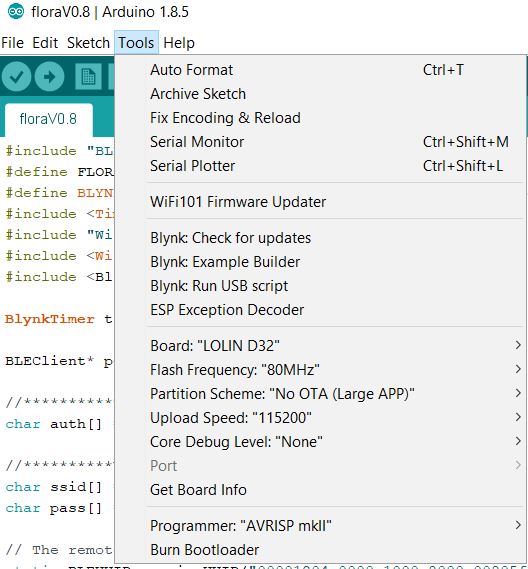This screenshot has width=528, height=569.
Task: Open the Serial Plotter
Action: coord(320,166)
